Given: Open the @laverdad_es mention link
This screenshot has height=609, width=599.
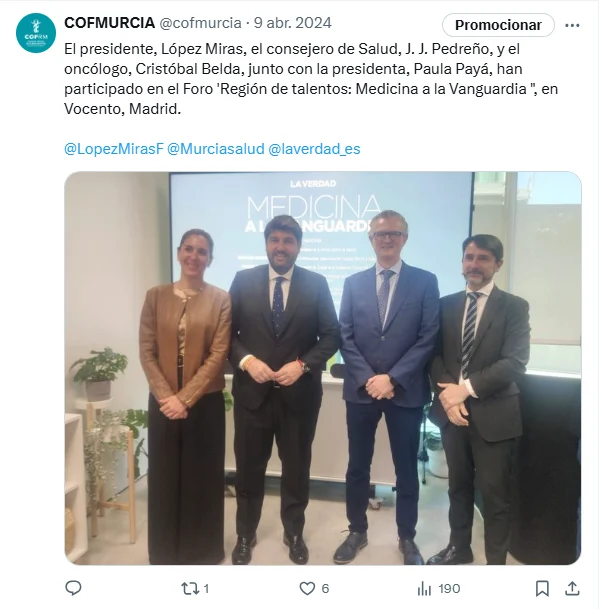Looking at the screenshot, I should (x=314, y=149).
